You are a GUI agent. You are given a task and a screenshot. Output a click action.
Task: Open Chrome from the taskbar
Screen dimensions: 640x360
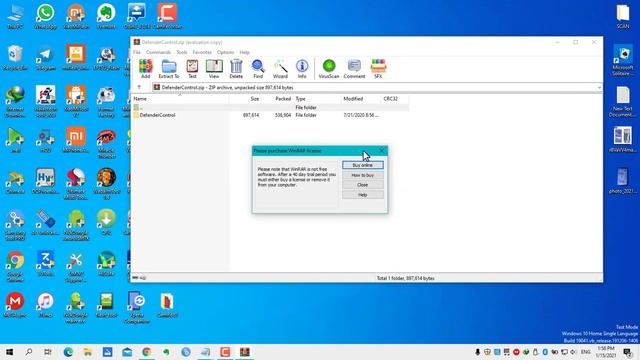147,352
